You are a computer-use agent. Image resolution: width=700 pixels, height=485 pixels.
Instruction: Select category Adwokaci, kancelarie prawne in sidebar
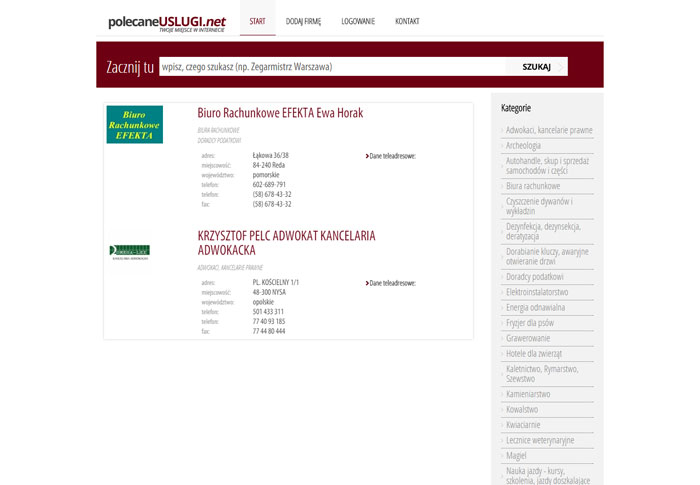coord(549,130)
